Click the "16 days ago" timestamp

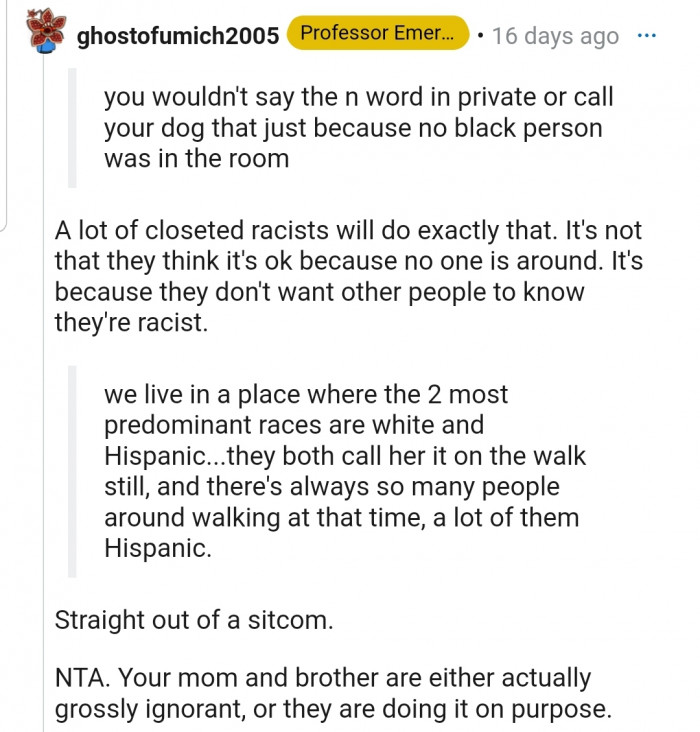click(555, 36)
